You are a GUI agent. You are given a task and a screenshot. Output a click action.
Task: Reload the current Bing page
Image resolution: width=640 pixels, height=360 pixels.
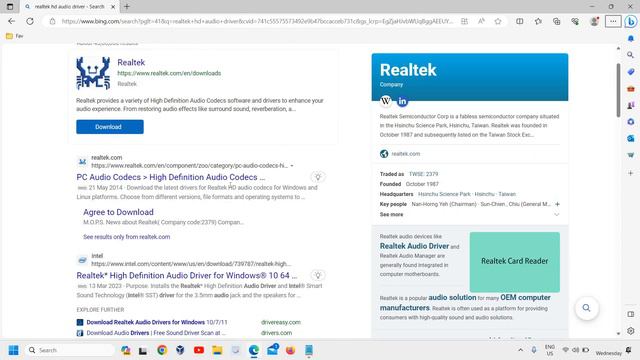click(30, 21)
